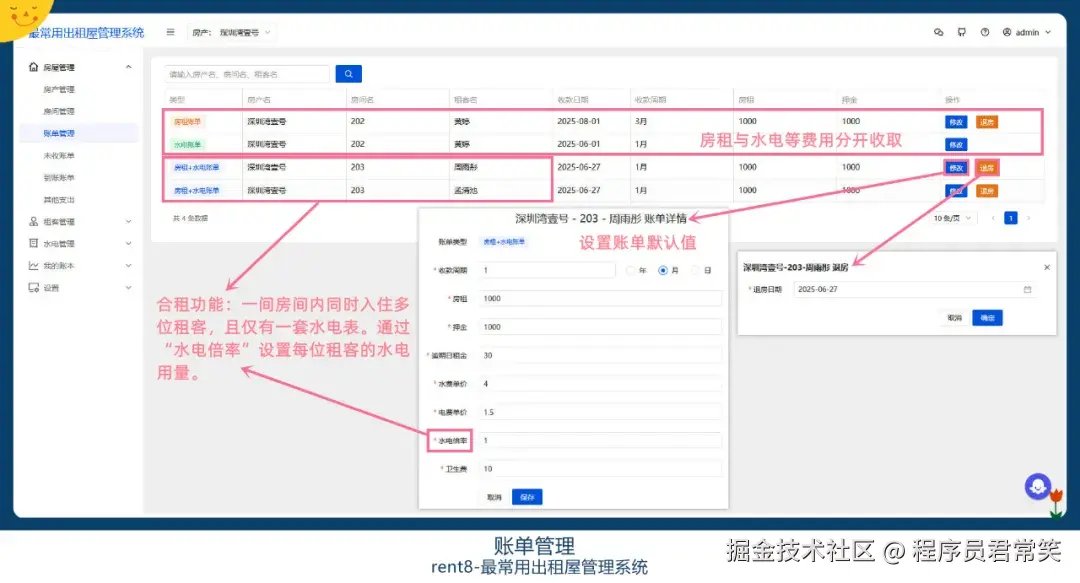
Task: Click the 租客管理 person icon
Action: (x=31, y=221)
